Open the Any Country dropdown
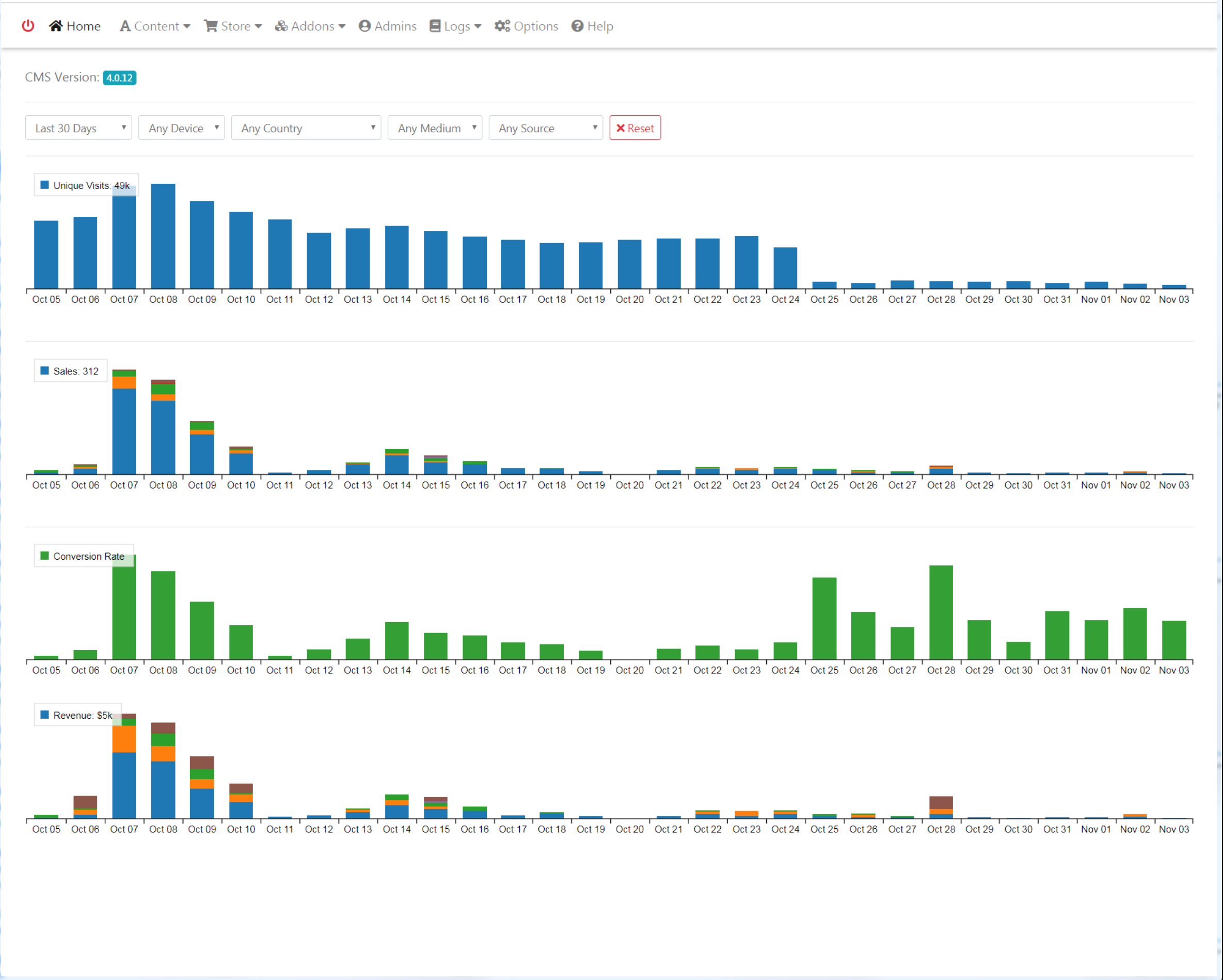 (306, 128)
